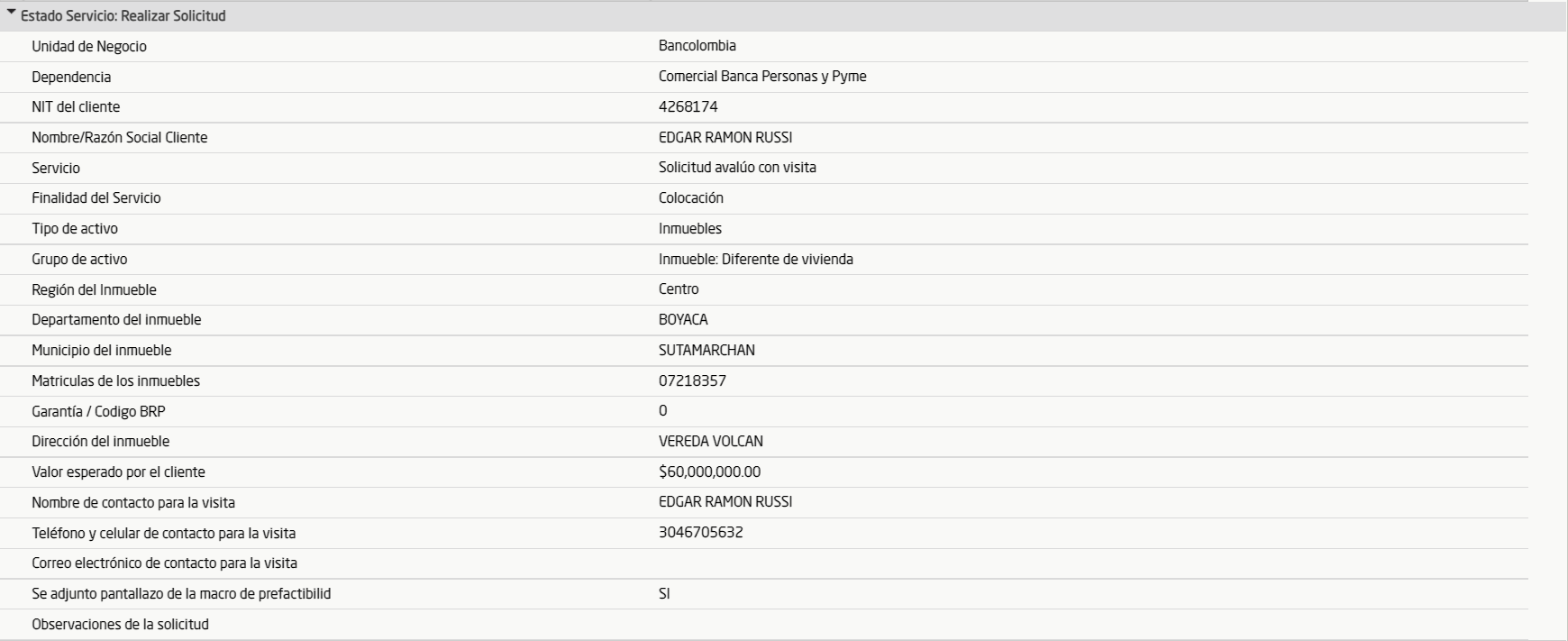Image resolution: width=1568 pixels, height=641 pixels.
Task: Click the 'Observaciones de la solicitud' label
Action: (120, 624)
